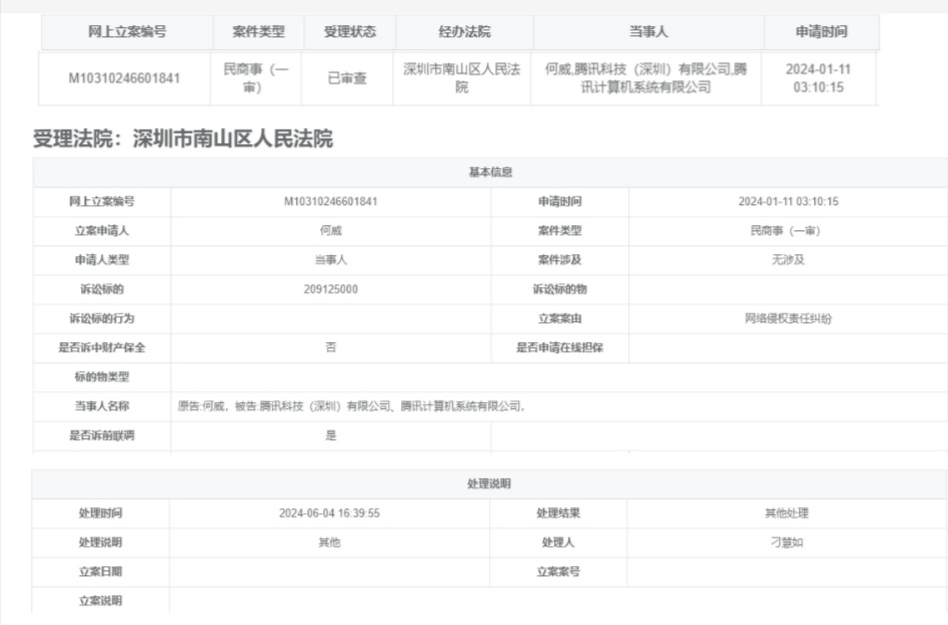This screenshot has height=625, width=948.
Task: Click the 经办法院 column header
Action: pyautogui.click(x=464, y=31)
